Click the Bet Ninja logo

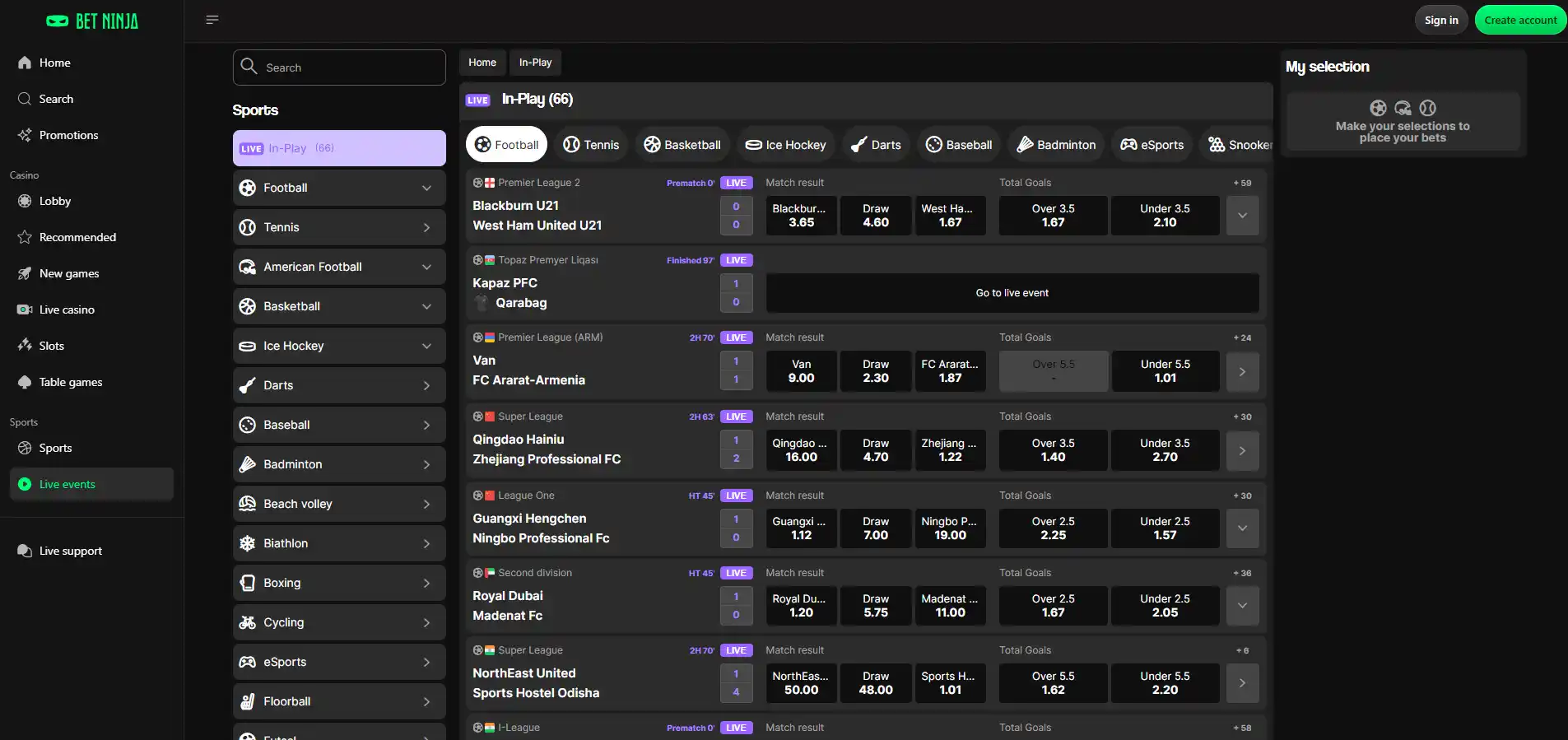(92, 21)
